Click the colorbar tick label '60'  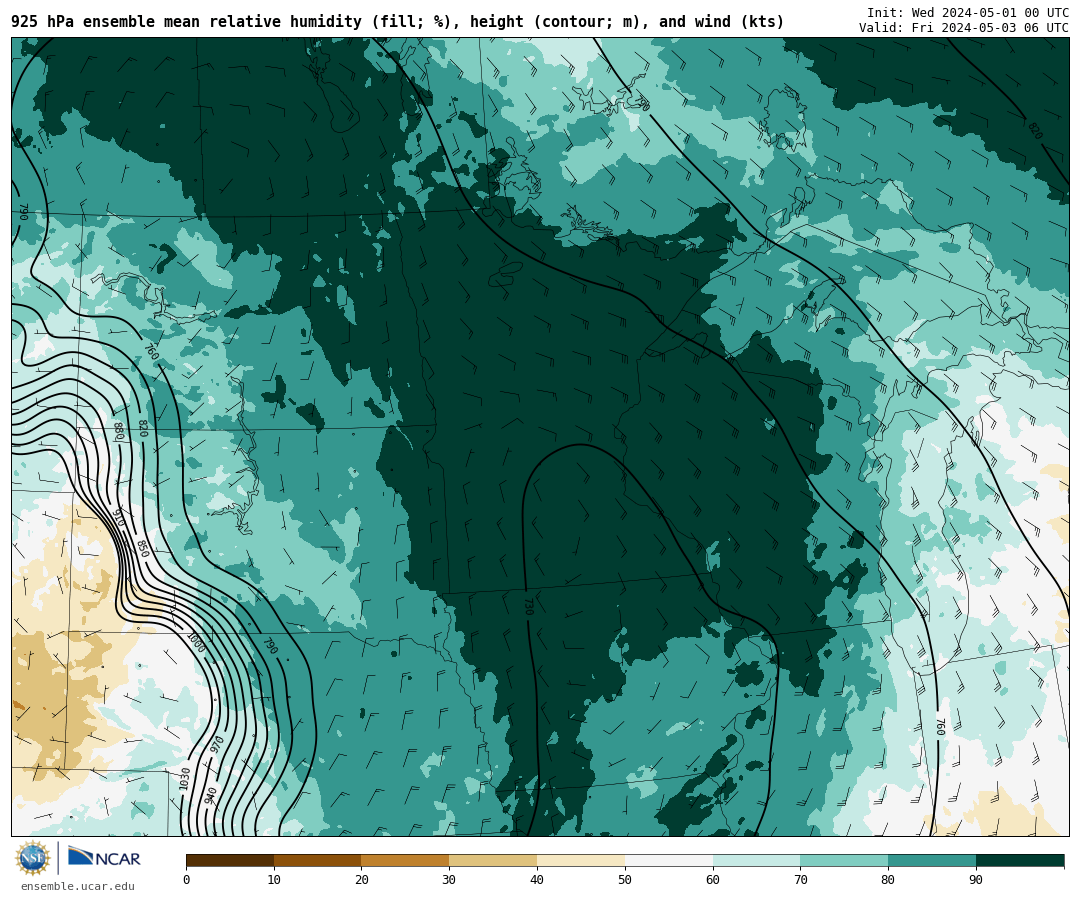(713, 880)
